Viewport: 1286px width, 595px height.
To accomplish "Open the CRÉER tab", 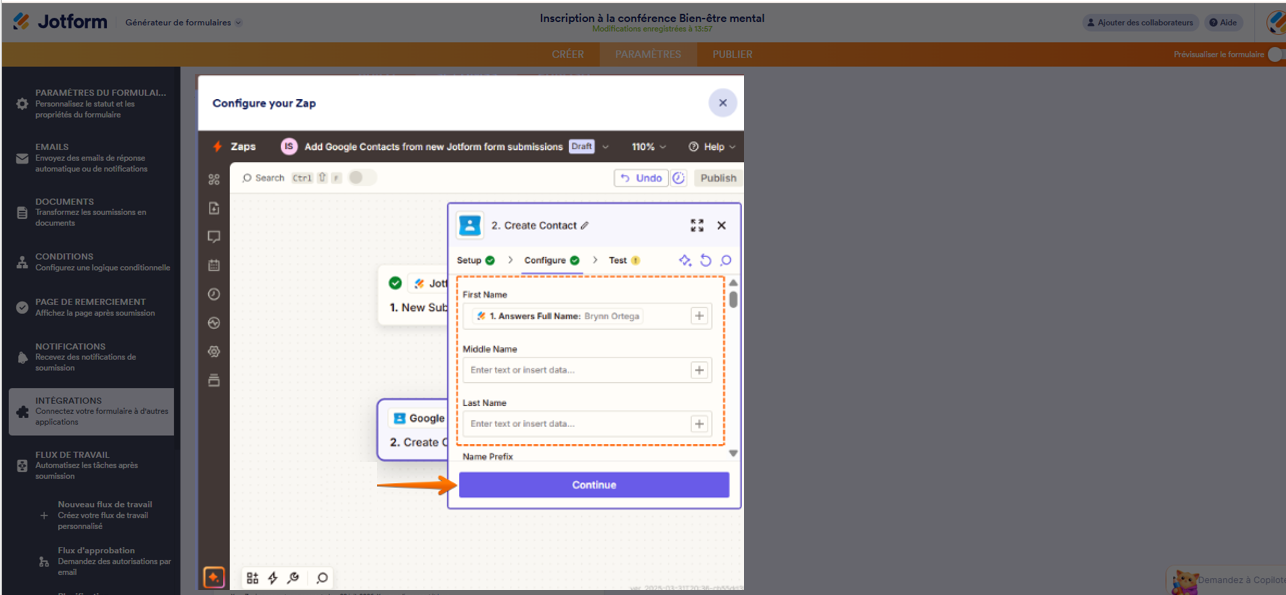I will [x=568, y=54].
